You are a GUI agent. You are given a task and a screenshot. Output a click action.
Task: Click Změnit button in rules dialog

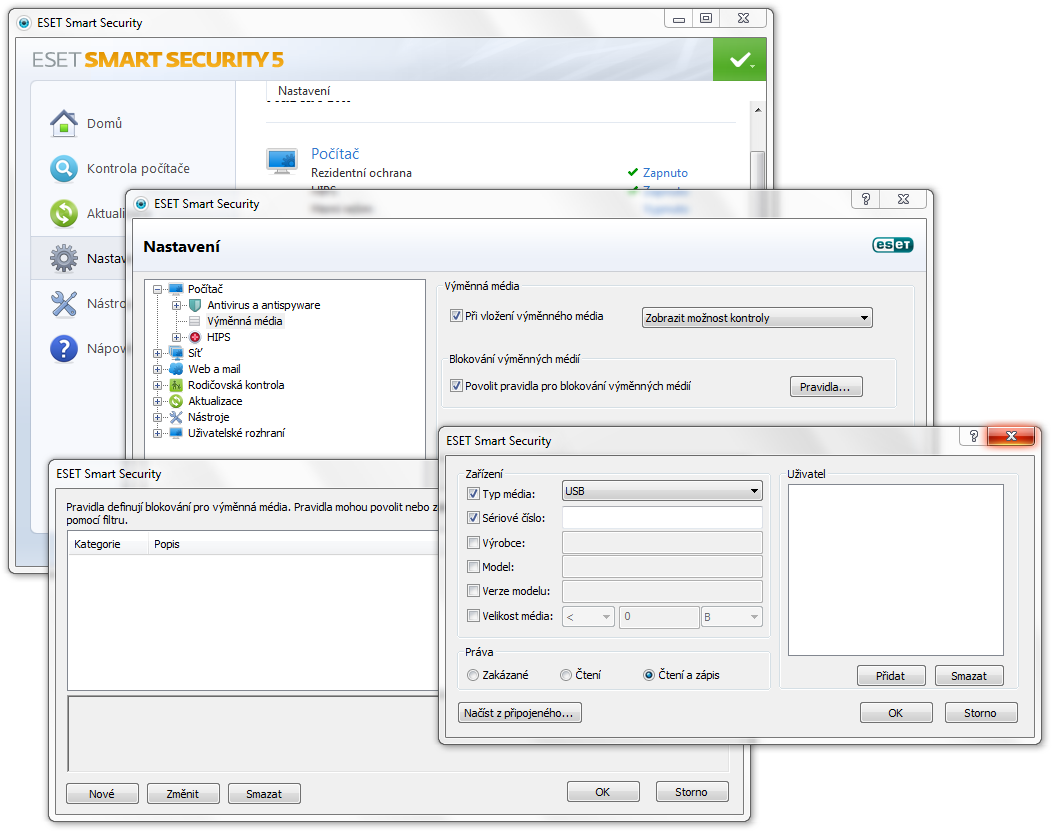click(x=183, y=794)
